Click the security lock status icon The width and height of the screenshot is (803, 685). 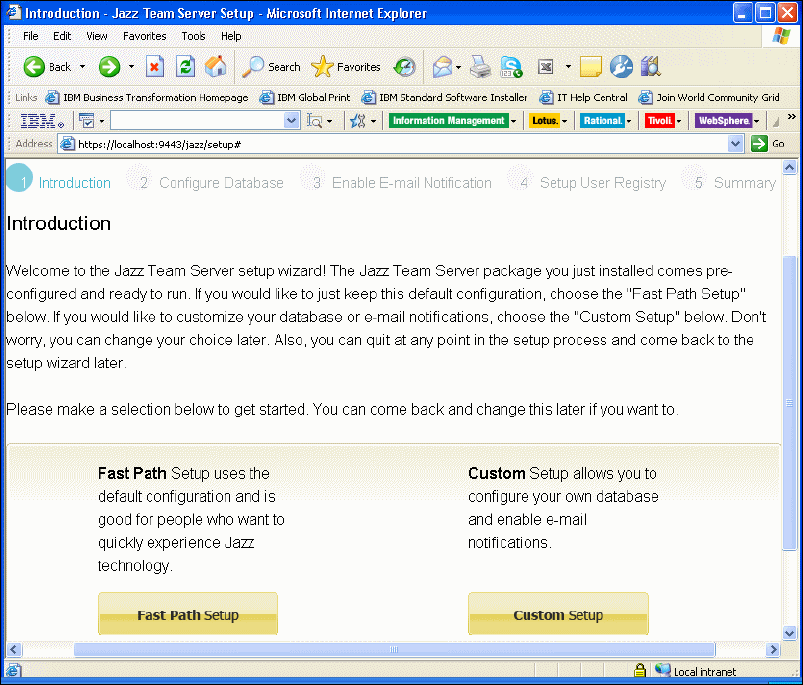(x=640, y=670)
